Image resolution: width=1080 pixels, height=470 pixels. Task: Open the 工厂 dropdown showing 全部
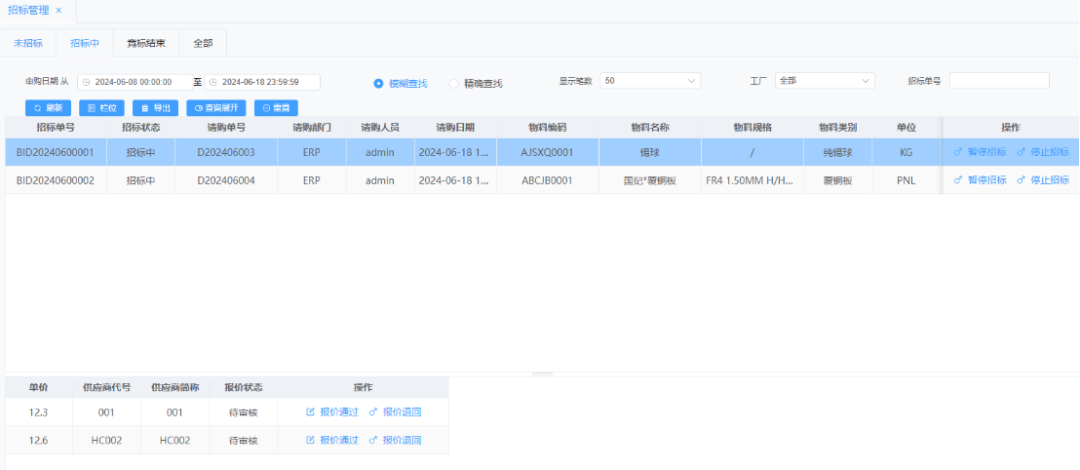click(824, 81)
